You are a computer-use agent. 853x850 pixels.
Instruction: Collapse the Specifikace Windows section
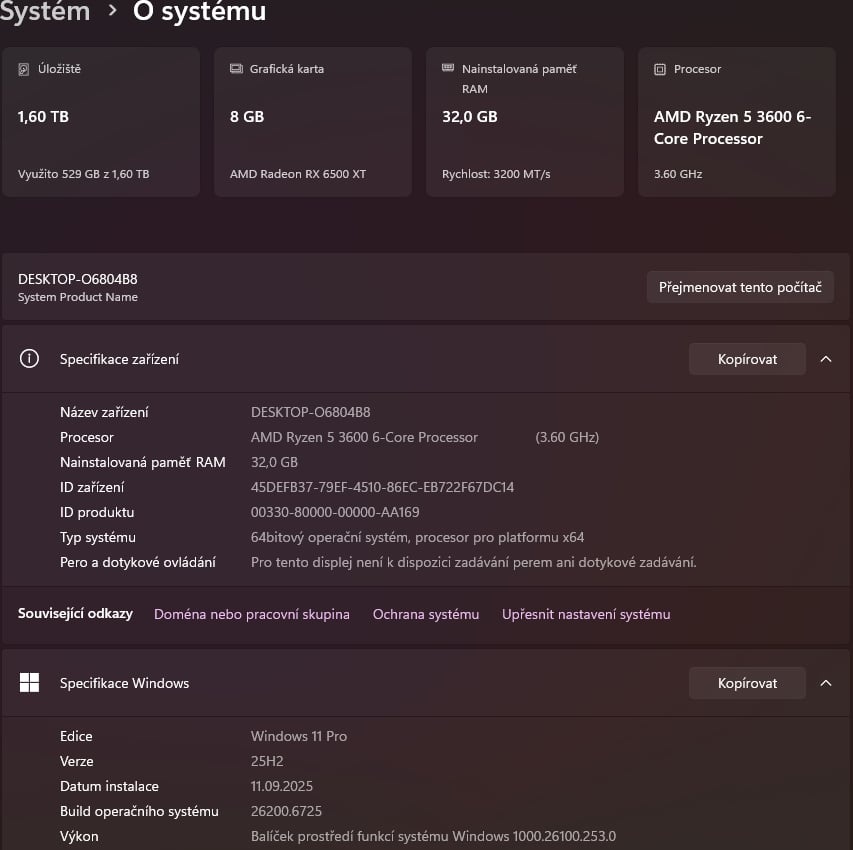[x=826, y=682]
